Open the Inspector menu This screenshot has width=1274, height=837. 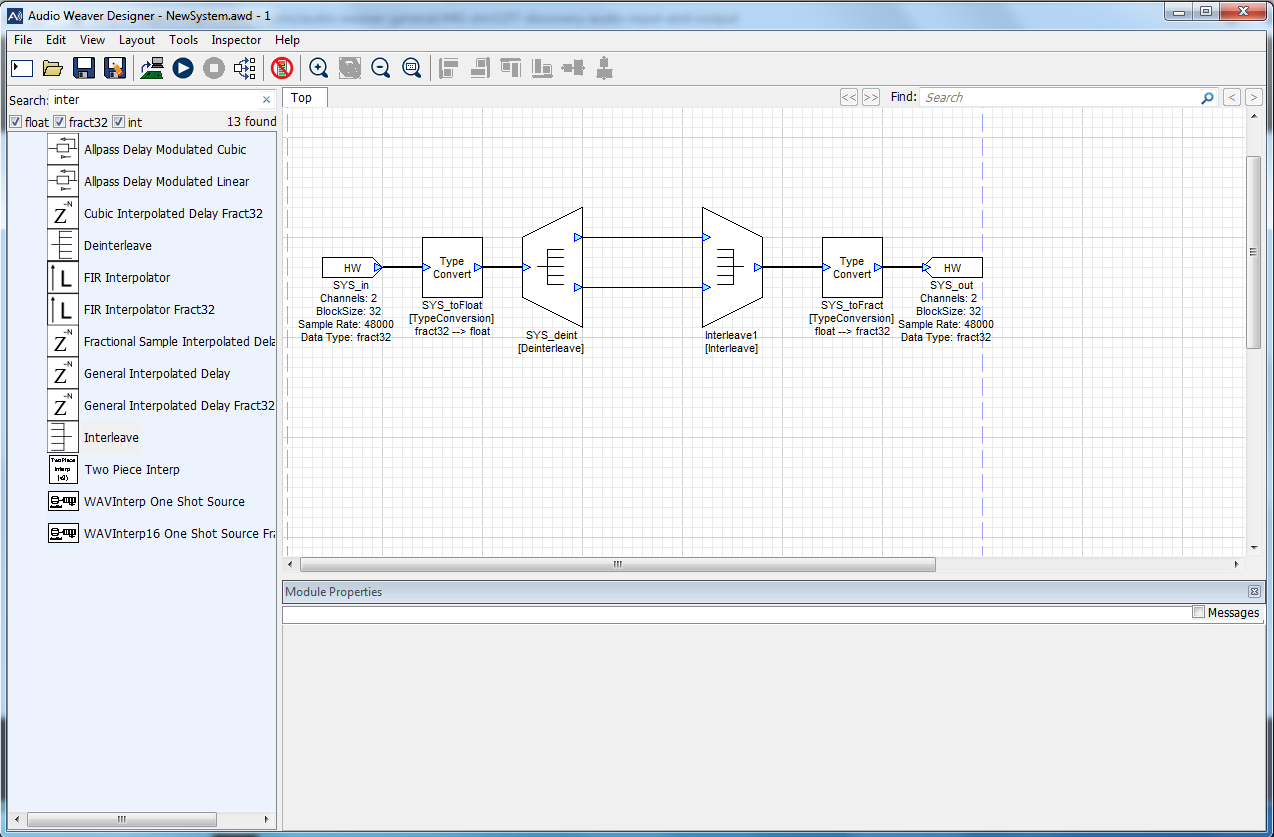tap(236, 40)
